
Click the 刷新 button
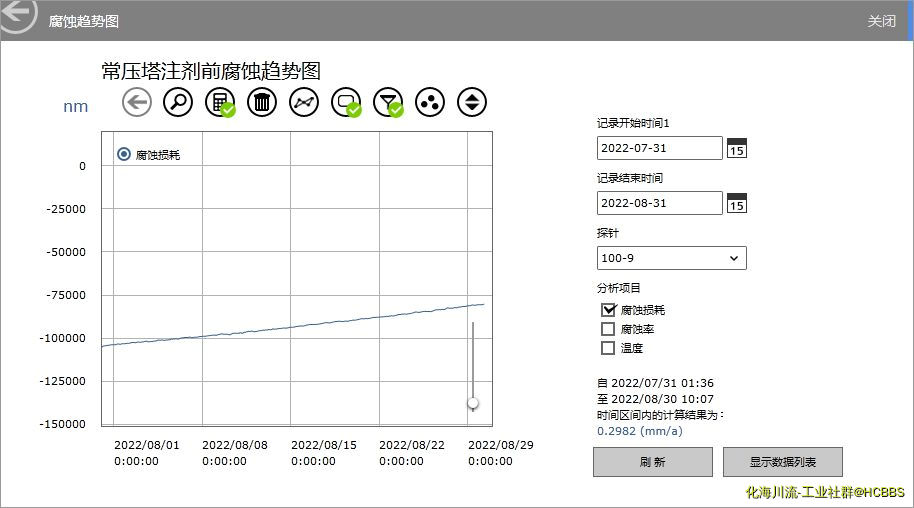(652, 462)
